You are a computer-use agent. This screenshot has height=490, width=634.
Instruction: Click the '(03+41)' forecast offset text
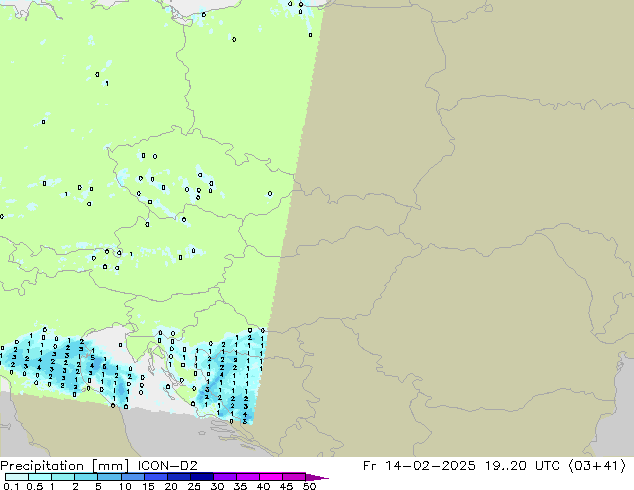[597, 466]
